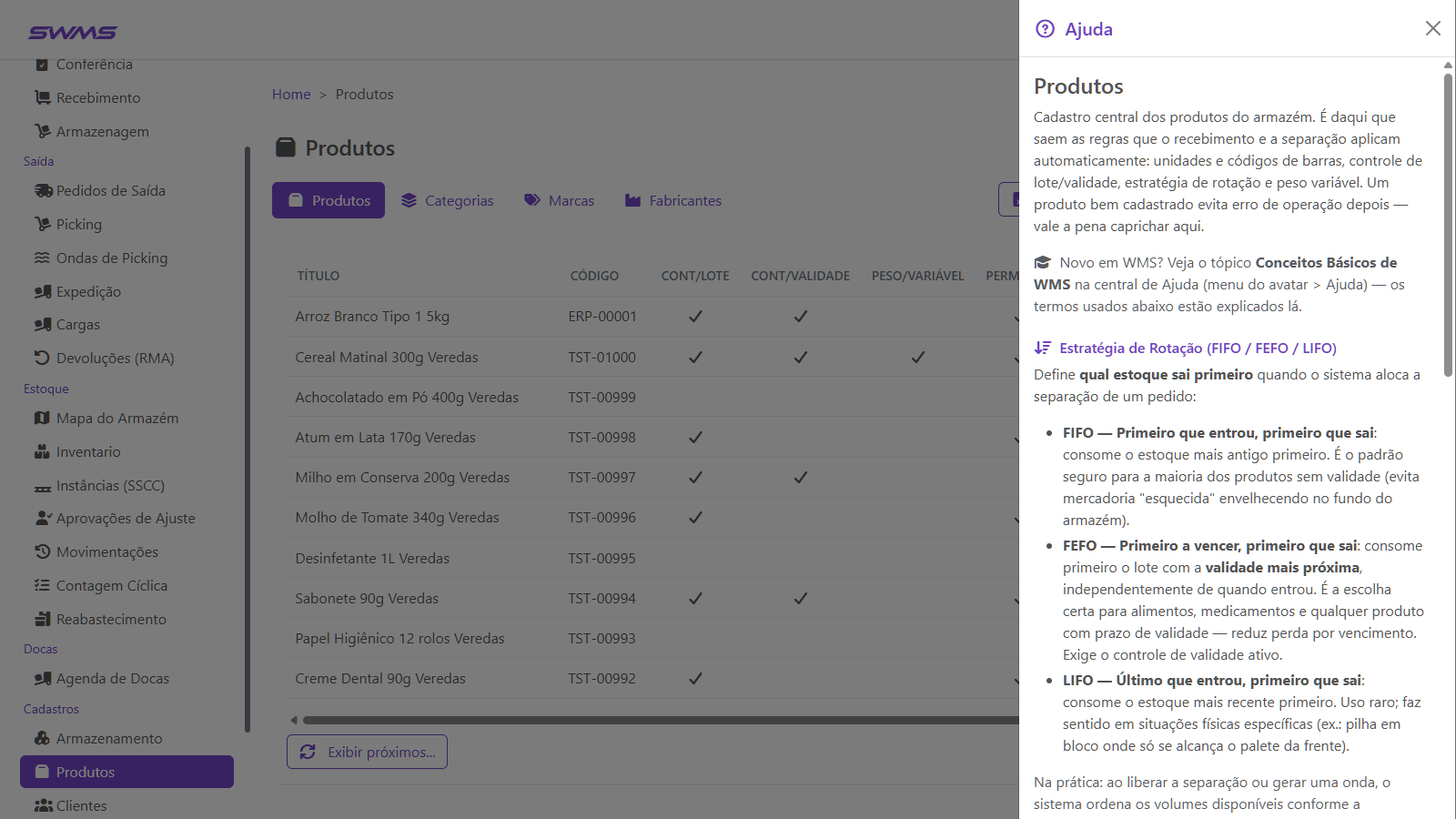Open Pedidos de Saída menu item
The width and height of the screenshot is (1456, 819).
tap(126, 190)
